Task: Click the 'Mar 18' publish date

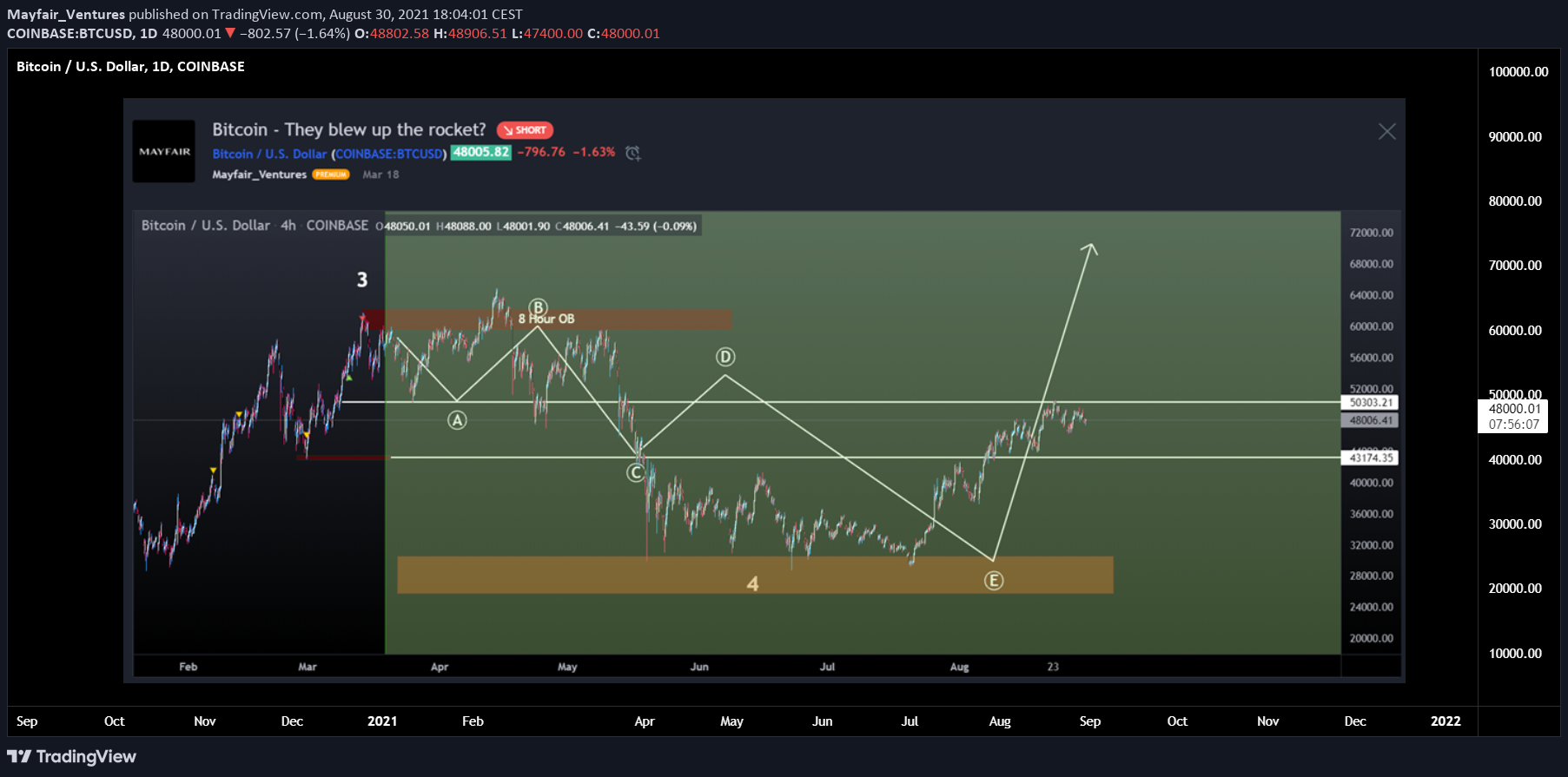Action: click(x=380, y=174)
